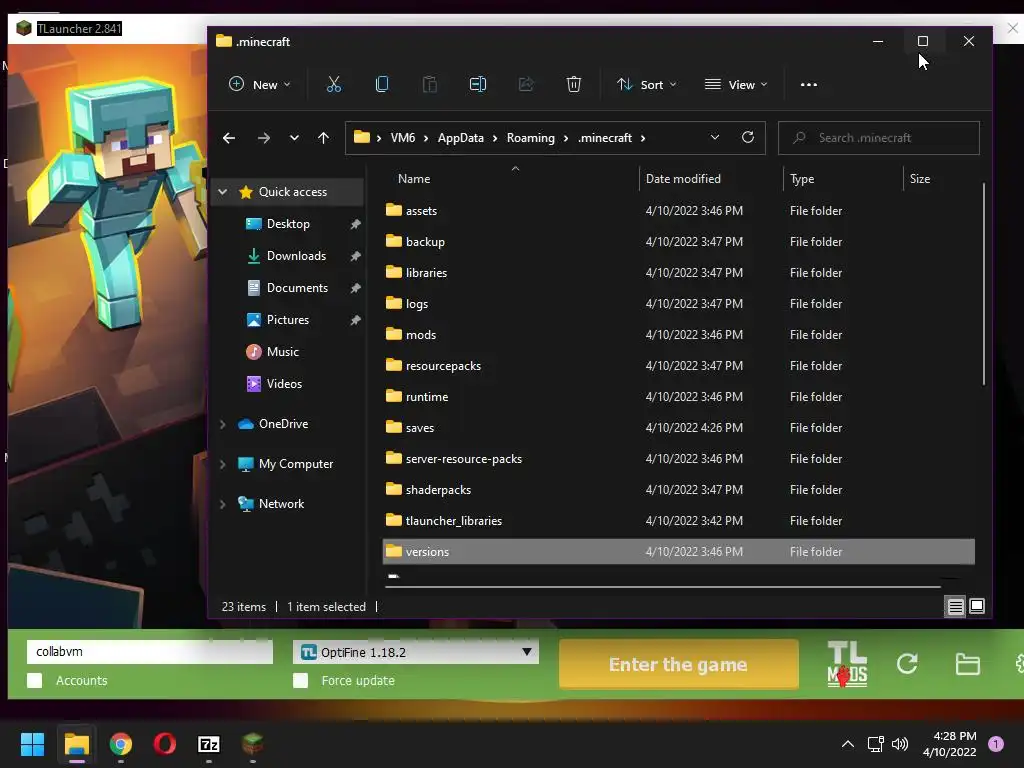Click the Paste icon in Explorer toolbar
Image resolution: width=1024 pixels, height=768 pixels.
click(x=430, y=84)
